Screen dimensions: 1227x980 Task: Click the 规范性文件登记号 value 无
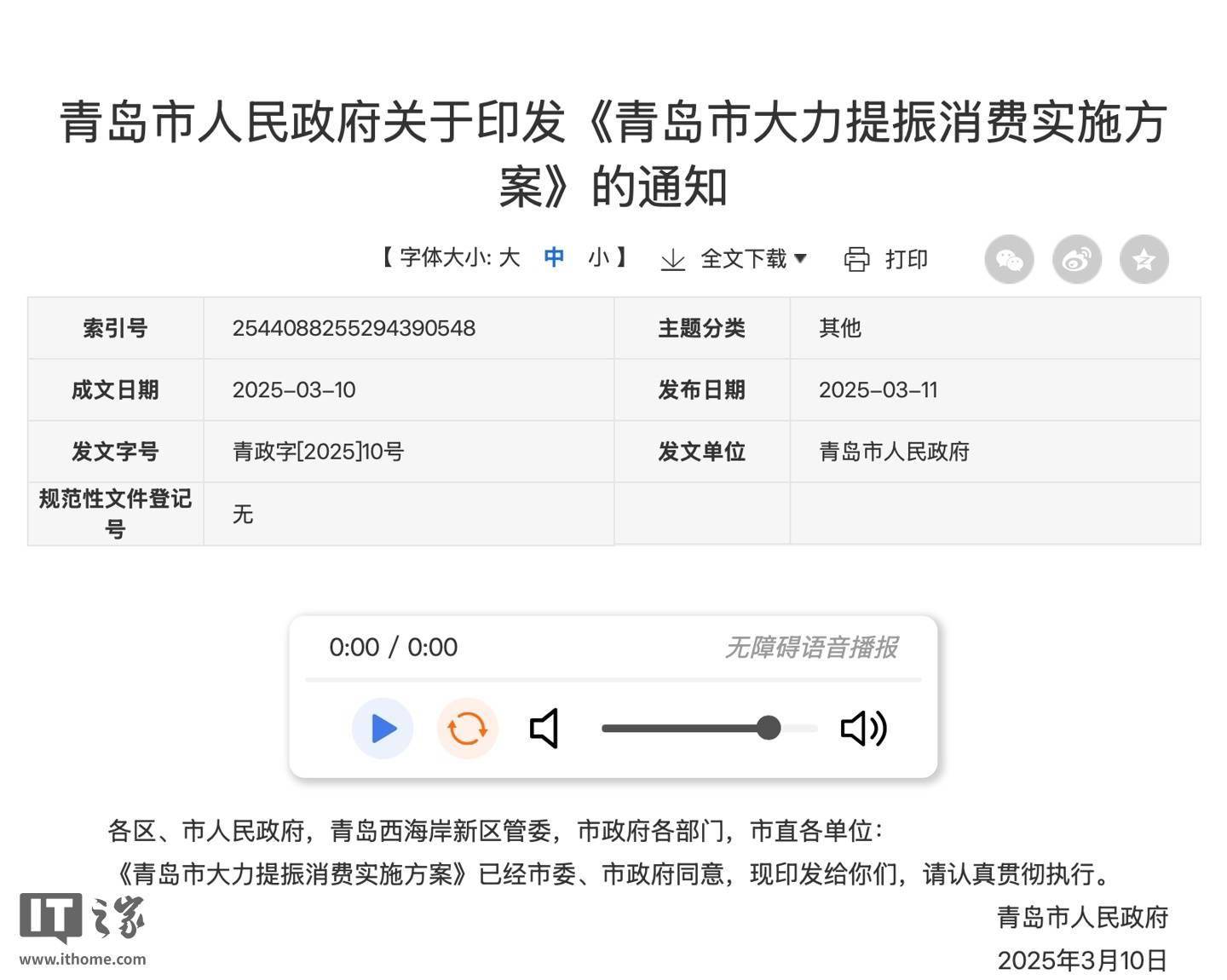243,514
